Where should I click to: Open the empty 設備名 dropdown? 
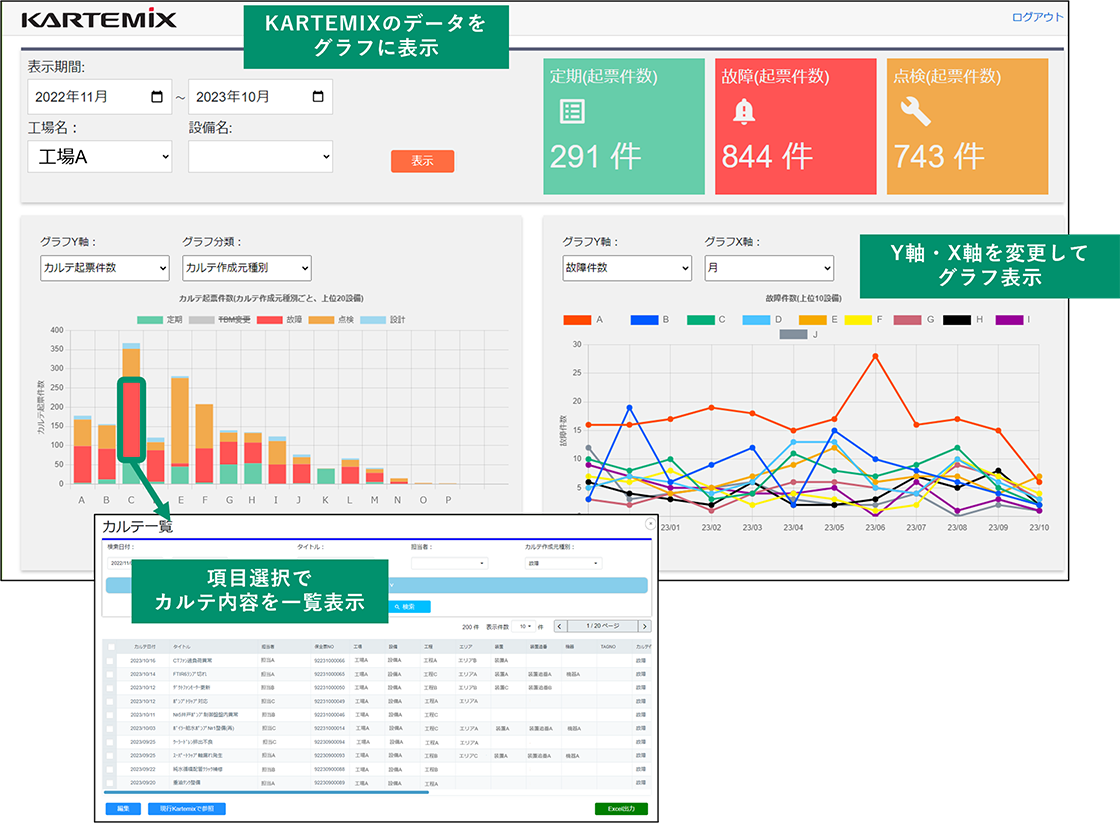(x=261, y=156)
